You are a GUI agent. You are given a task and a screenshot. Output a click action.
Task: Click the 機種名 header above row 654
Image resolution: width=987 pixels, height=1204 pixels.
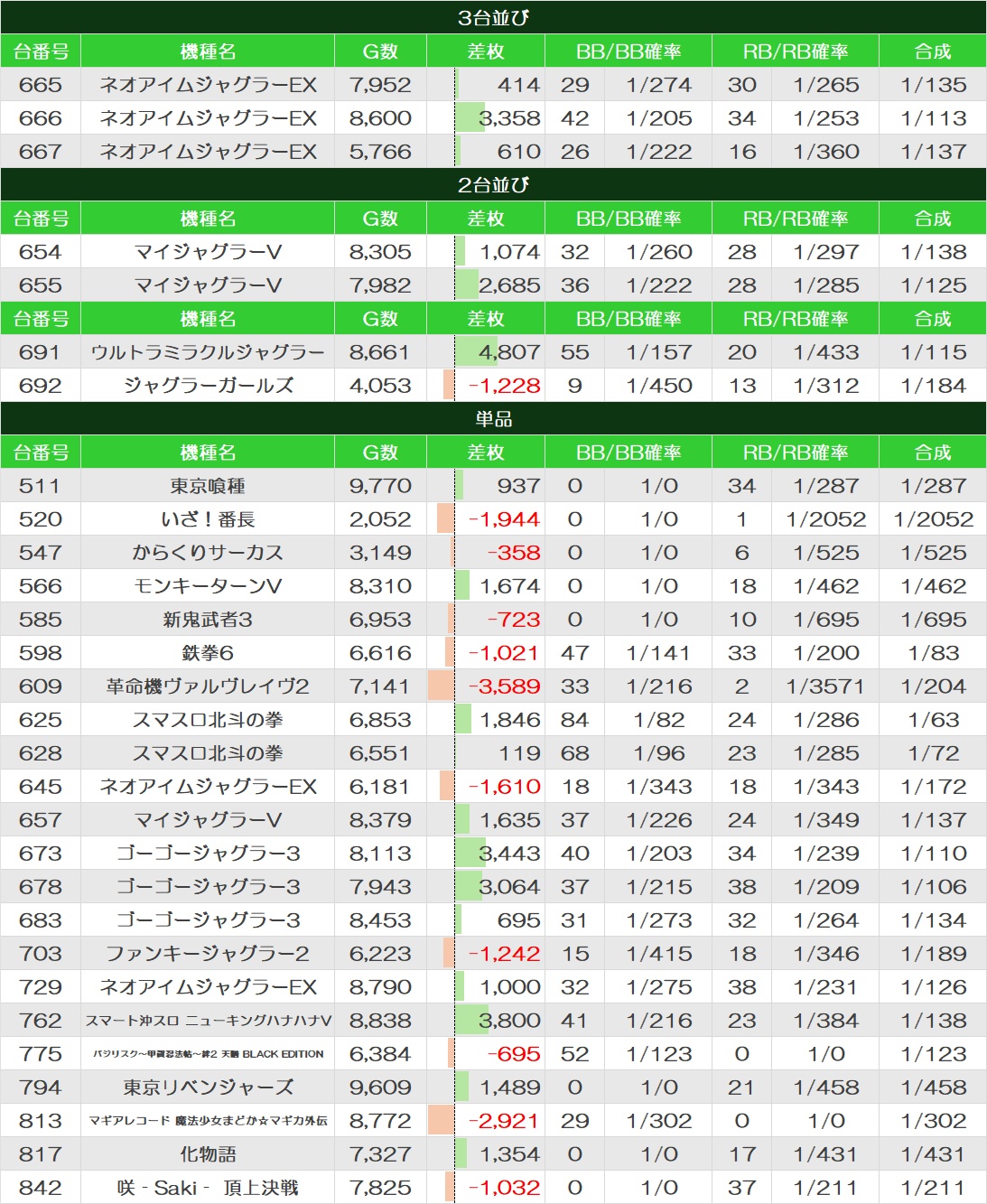point(208,219)
